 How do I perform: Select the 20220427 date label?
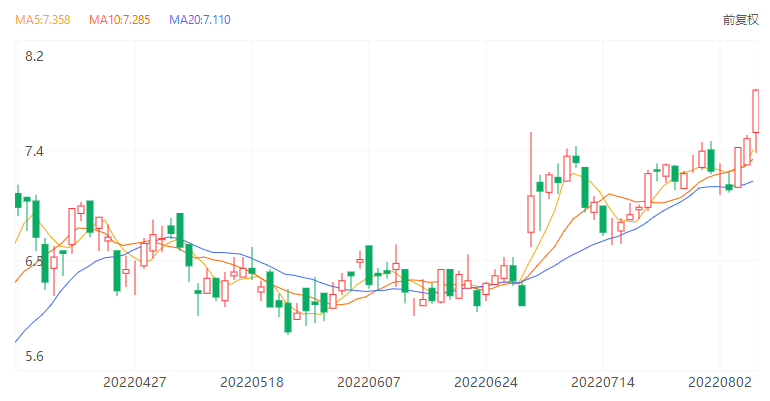[135, 382]
